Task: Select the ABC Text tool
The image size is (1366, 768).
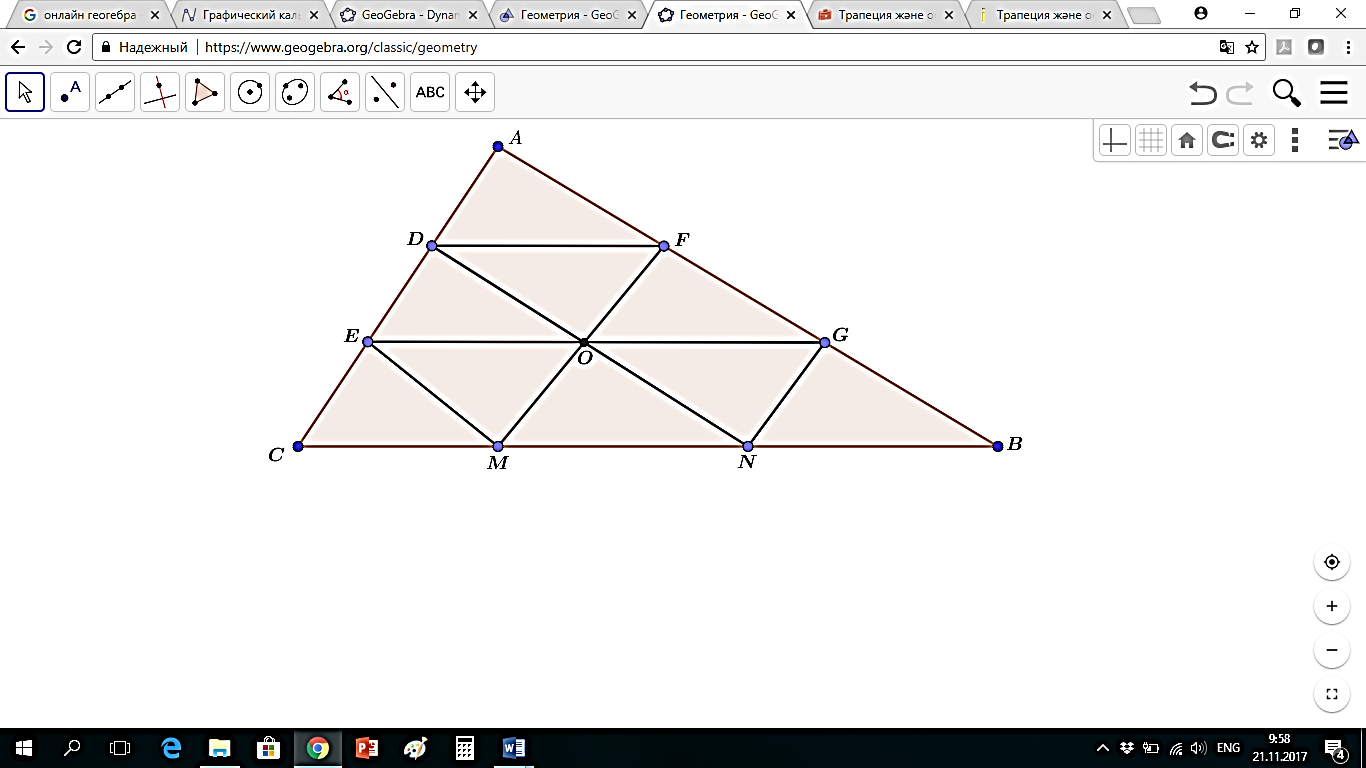Action: click(430, 92)
